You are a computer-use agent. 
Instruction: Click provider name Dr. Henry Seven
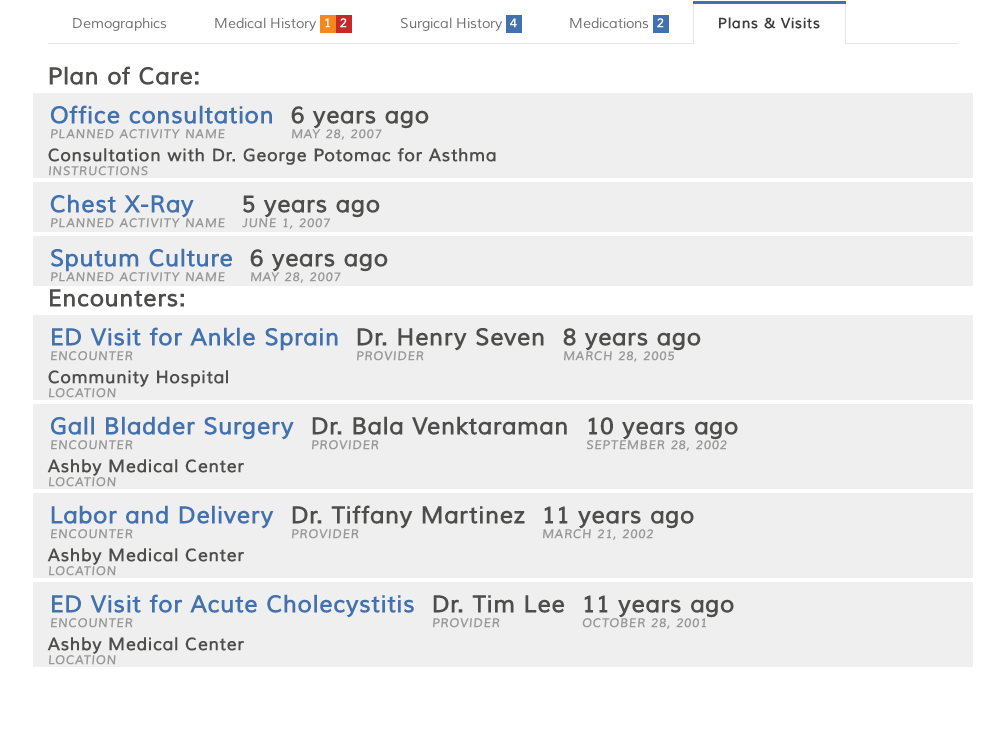(450, 339)
